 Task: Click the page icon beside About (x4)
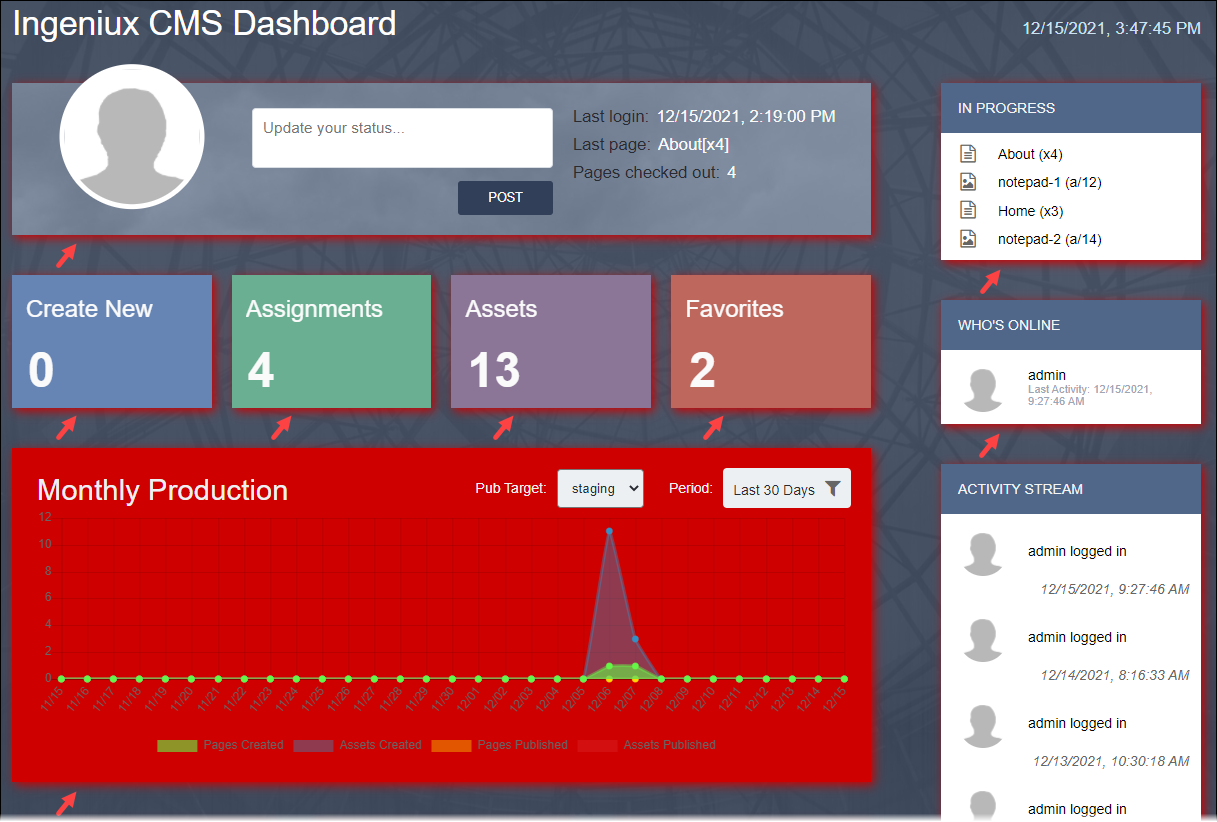click(x=967, y=154)
